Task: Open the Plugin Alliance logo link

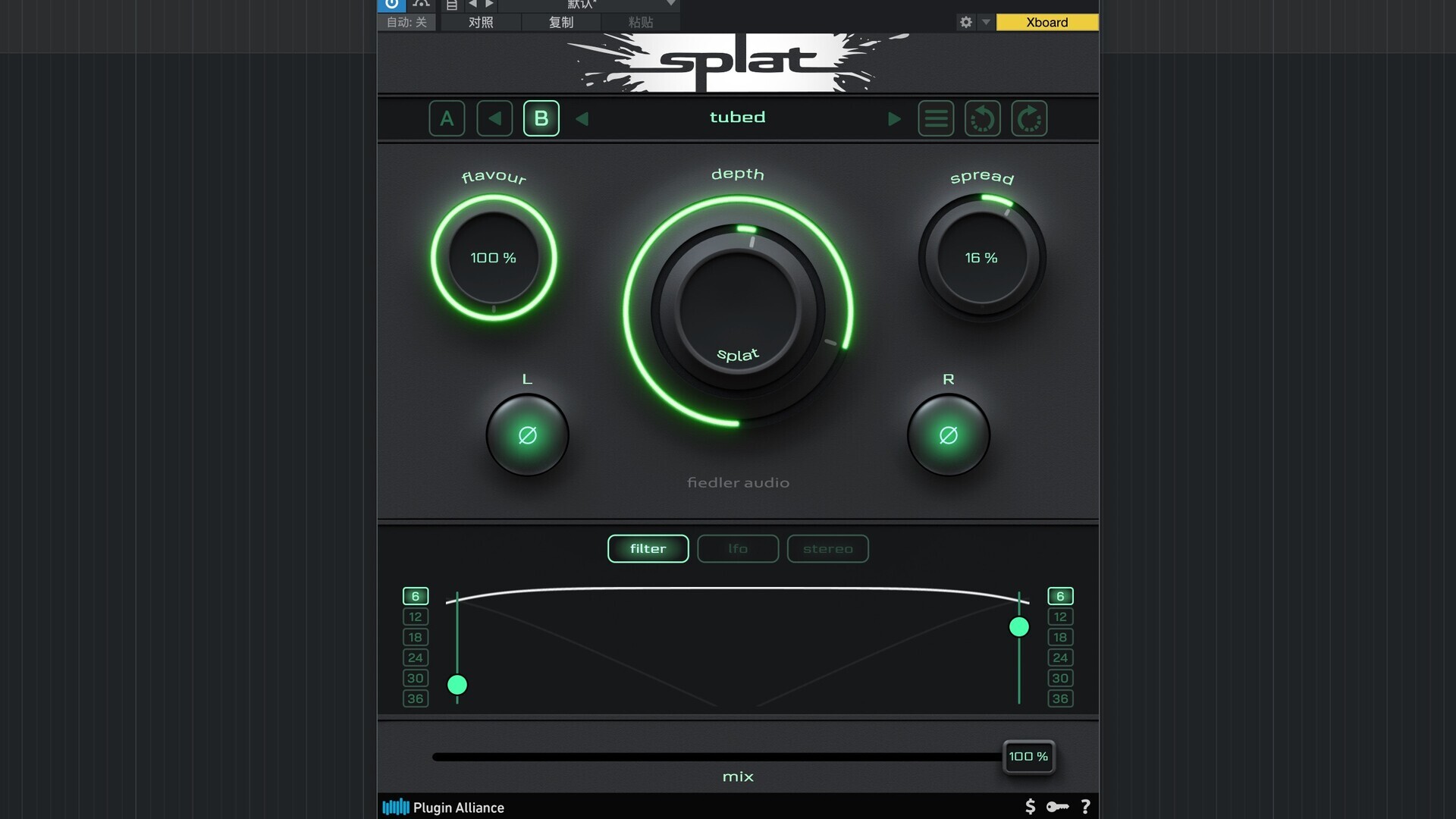Action: [x=443, y=808]
